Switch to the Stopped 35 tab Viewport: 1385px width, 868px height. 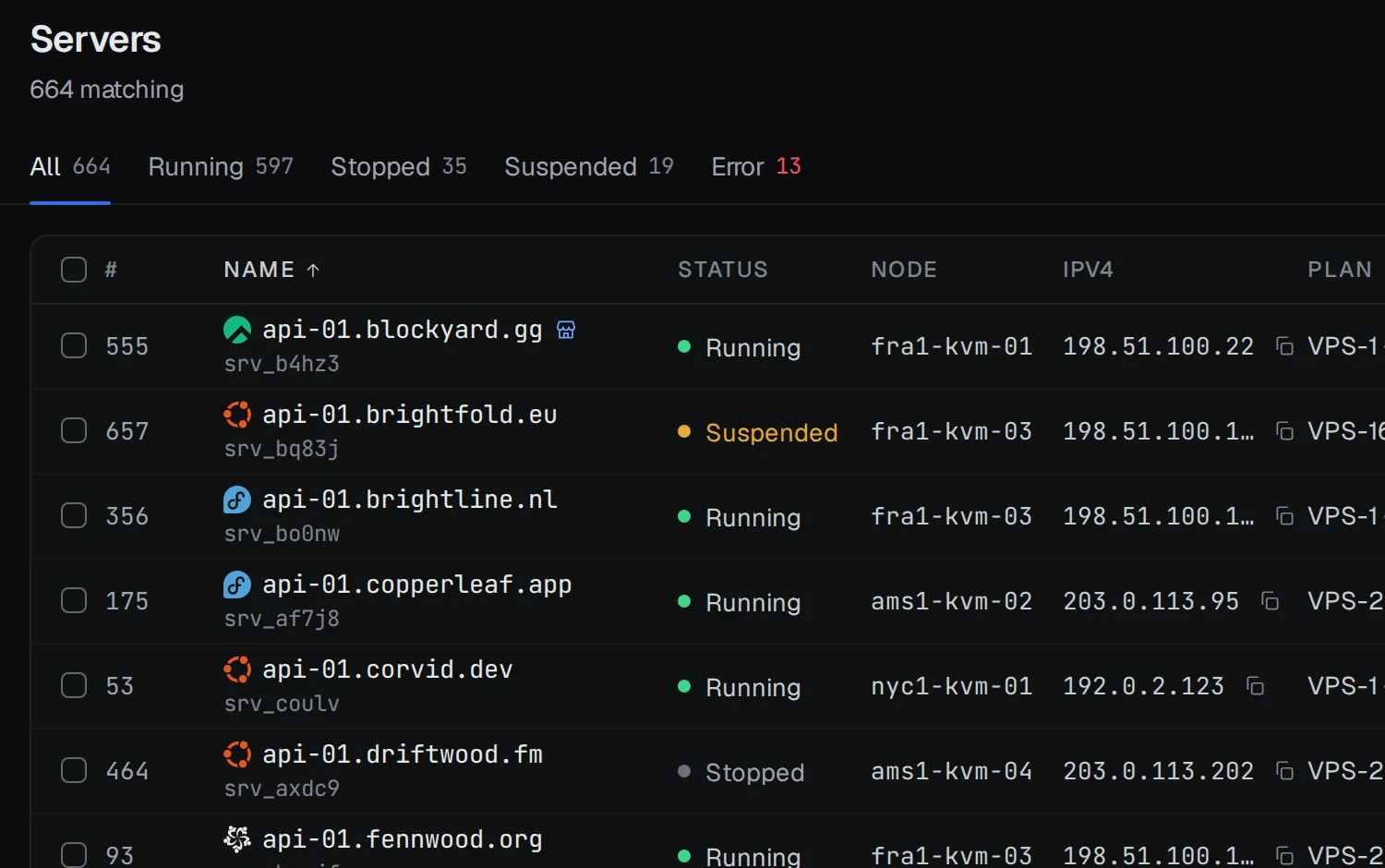click(399, 167)
